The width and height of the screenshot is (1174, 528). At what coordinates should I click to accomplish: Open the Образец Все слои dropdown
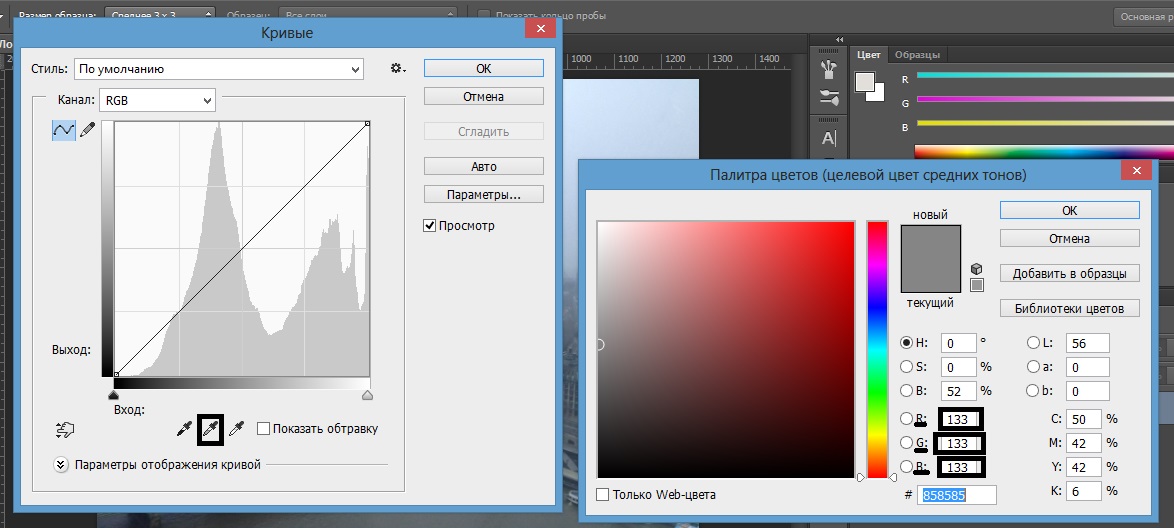(x=367, y=15)
